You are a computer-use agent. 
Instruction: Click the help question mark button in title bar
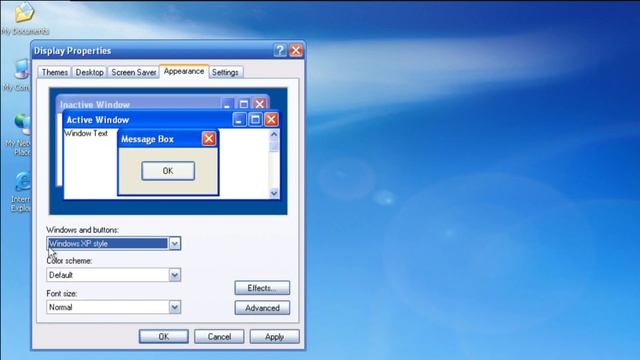[280, 51]
